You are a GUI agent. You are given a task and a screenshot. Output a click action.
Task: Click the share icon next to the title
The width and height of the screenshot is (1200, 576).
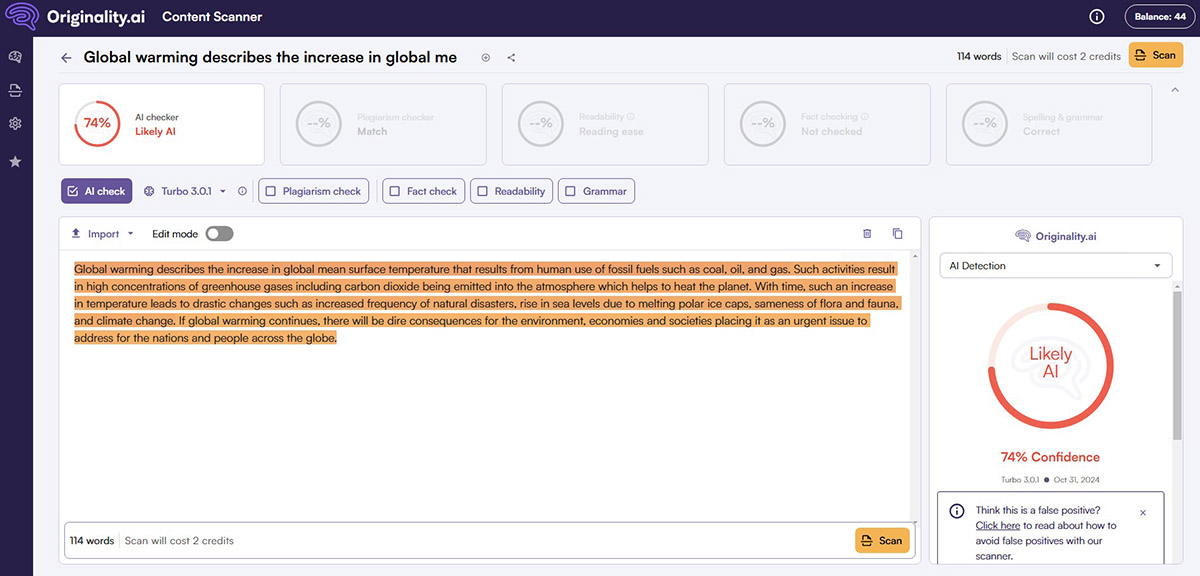coord(511,58)
